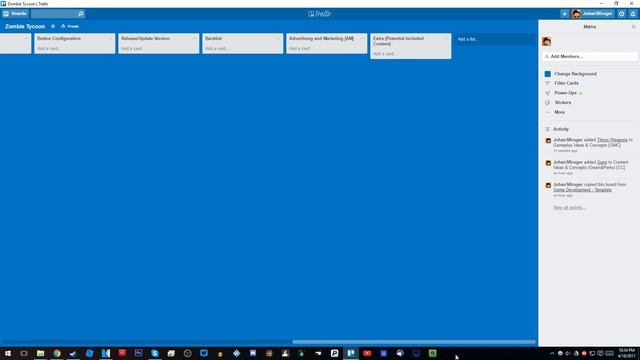The image size is (640, 360).
Task: Click the Button Configuration list title
Action: pos(59,38)
